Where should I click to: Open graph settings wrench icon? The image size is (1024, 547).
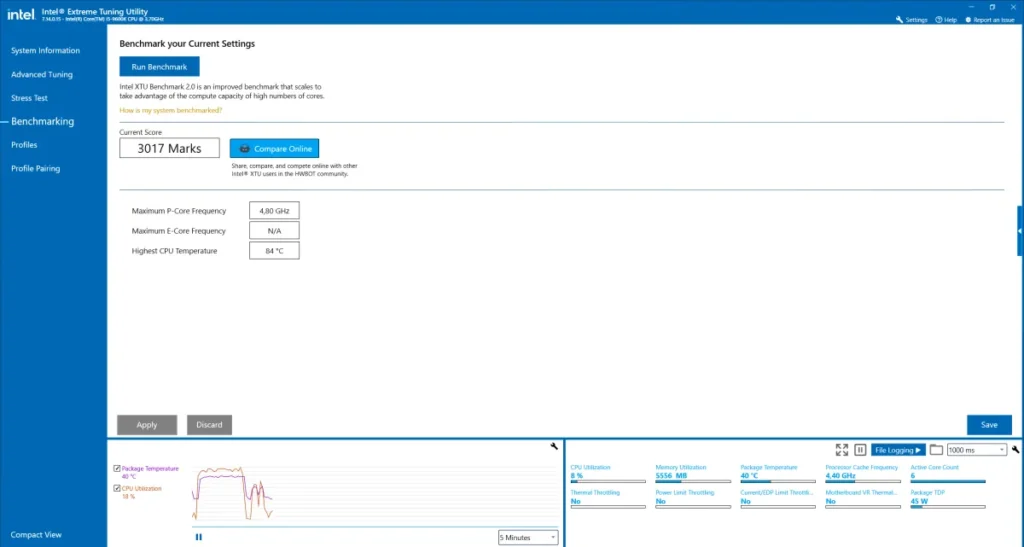coord(554,446)
